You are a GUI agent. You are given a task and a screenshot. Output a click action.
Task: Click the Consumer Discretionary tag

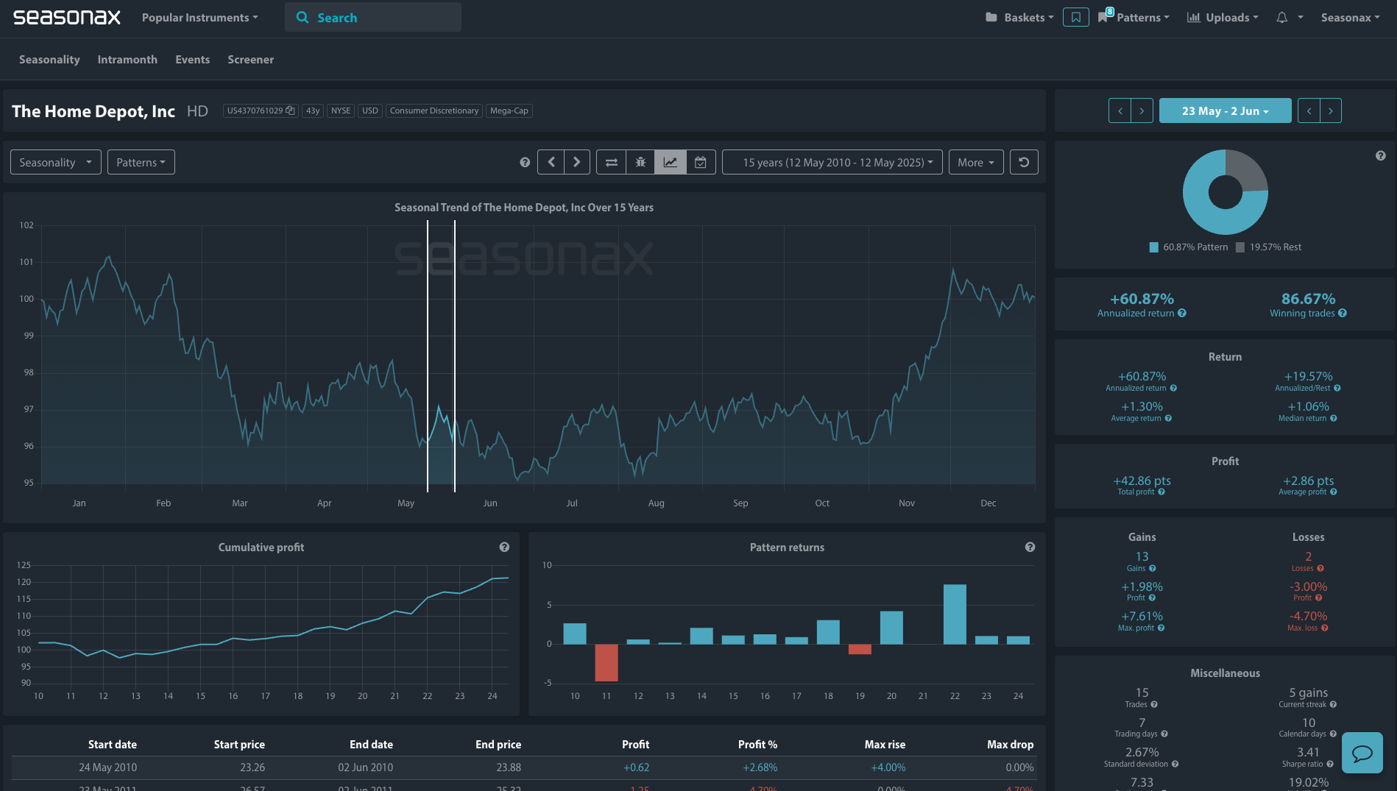434,111
